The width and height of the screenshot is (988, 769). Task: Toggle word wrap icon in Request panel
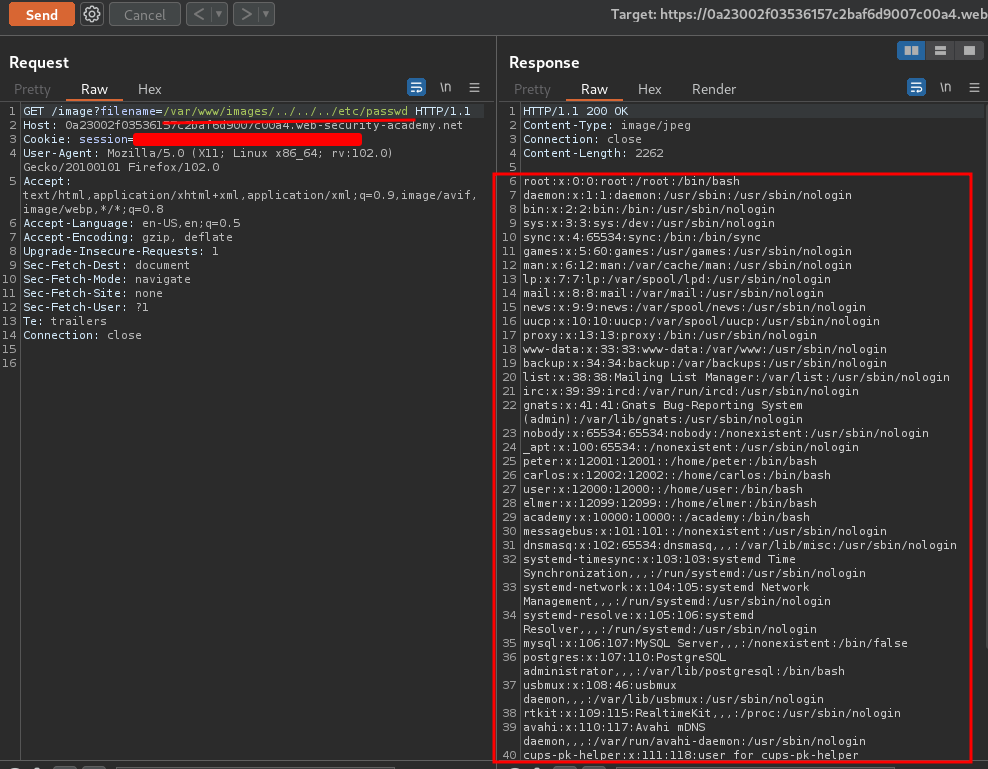(x=416, y=87)
